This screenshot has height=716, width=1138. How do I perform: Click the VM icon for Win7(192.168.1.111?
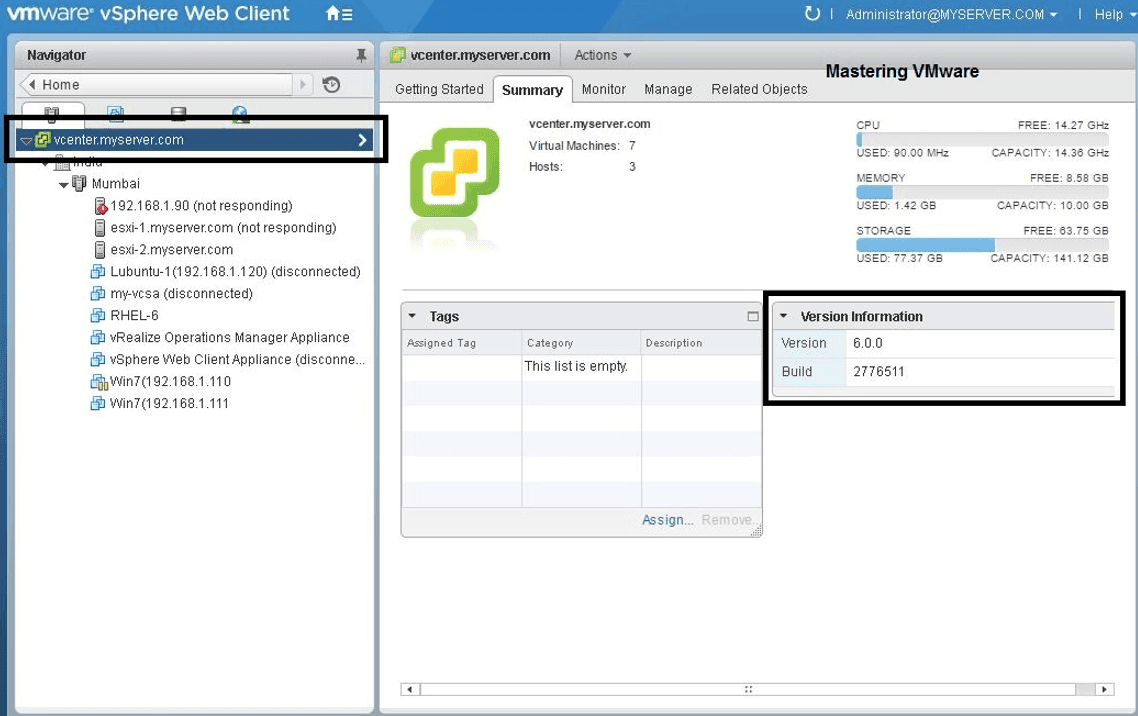click(98, 403)
